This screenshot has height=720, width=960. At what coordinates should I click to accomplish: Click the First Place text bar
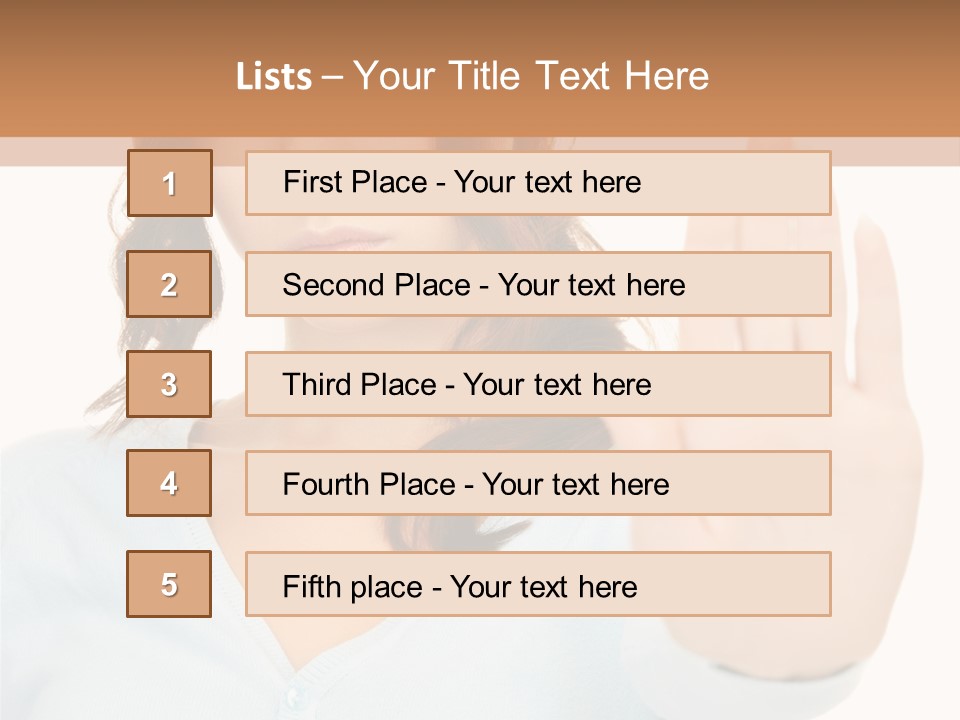click(538, 183)
